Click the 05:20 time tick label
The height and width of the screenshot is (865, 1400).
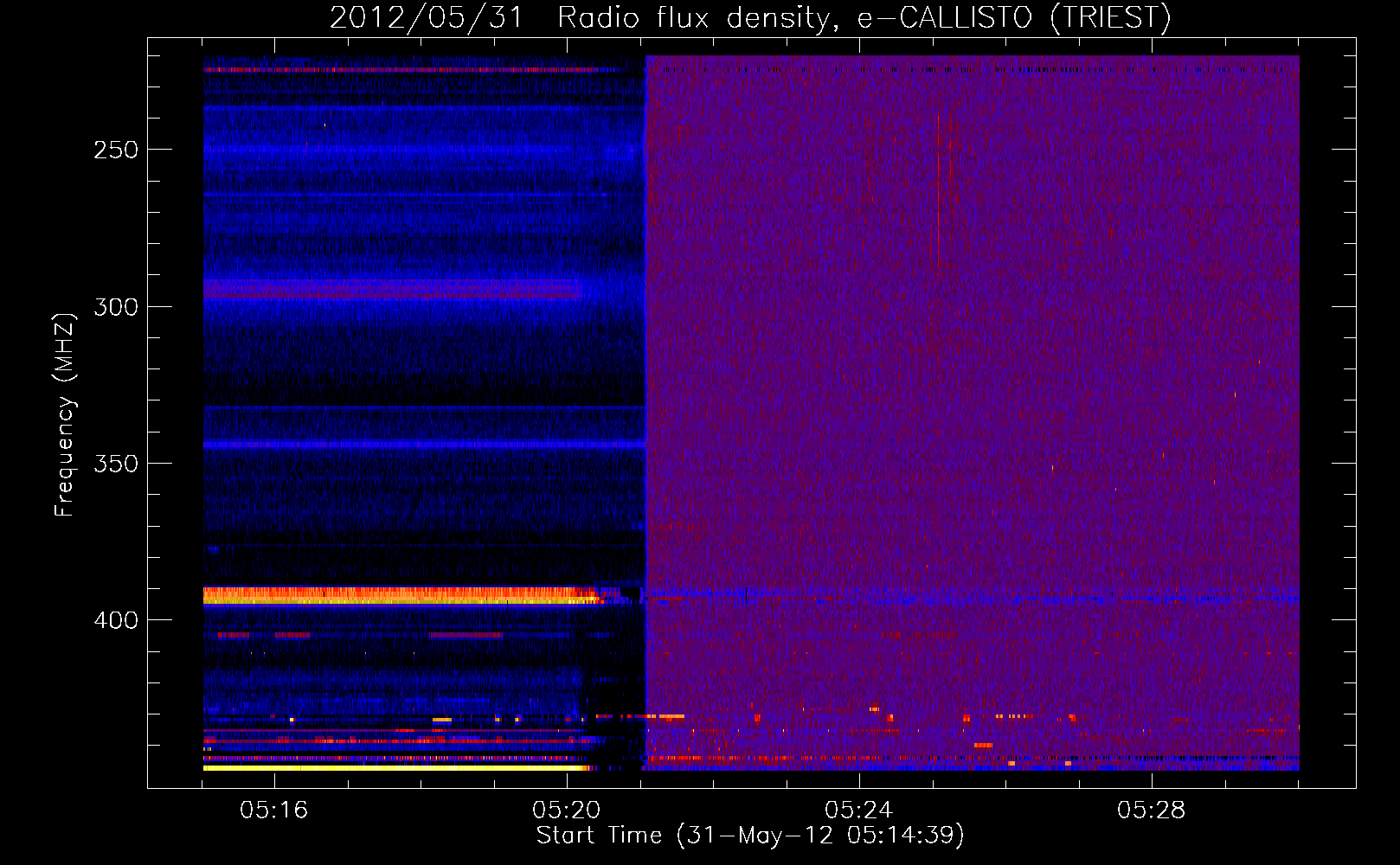coord(567,811)
